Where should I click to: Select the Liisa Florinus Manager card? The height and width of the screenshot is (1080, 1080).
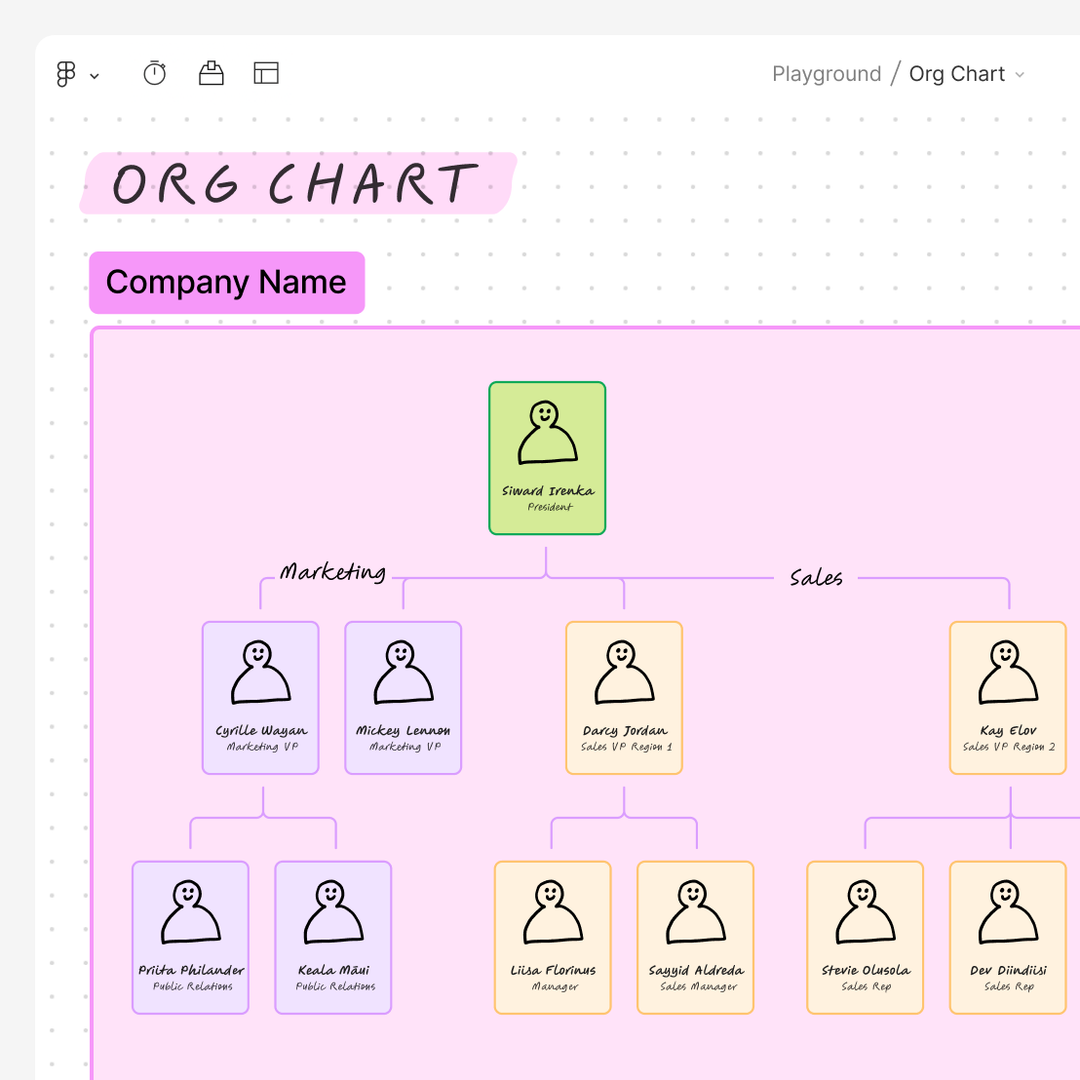[x=552, y=937]
